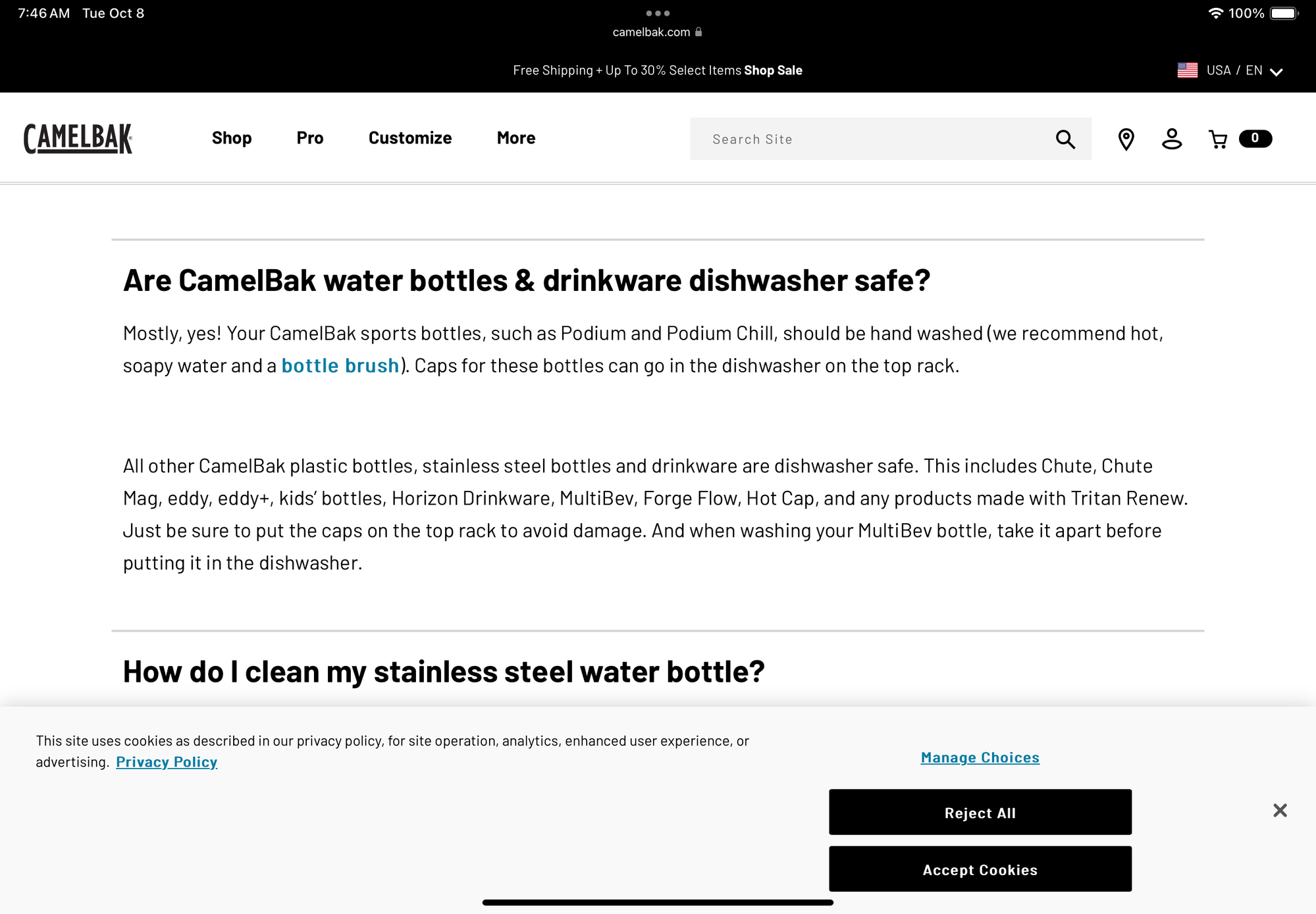Click the search magnifier icon

[x=1065, y=139]
